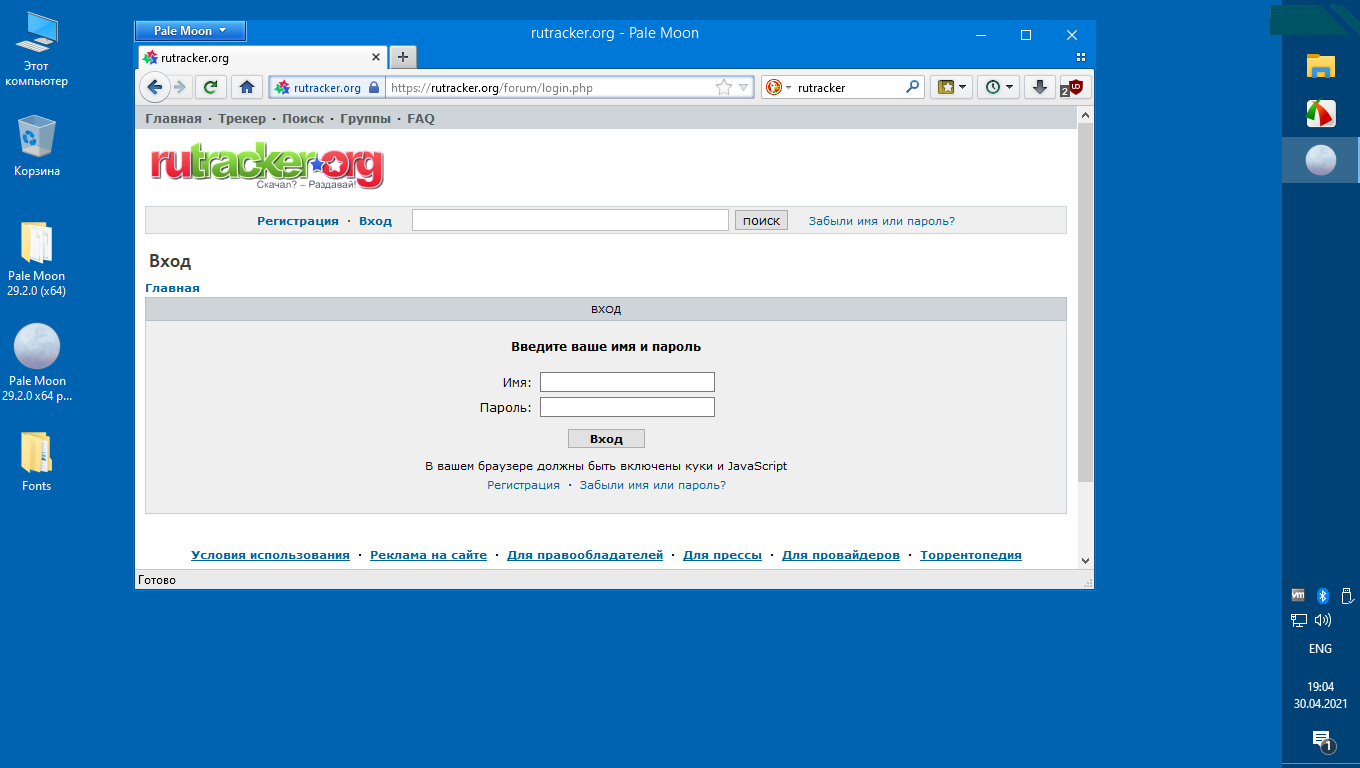The image size is (1360, 768).
Task: Bookmark this page with the star icon
Action: click(724, 88)
